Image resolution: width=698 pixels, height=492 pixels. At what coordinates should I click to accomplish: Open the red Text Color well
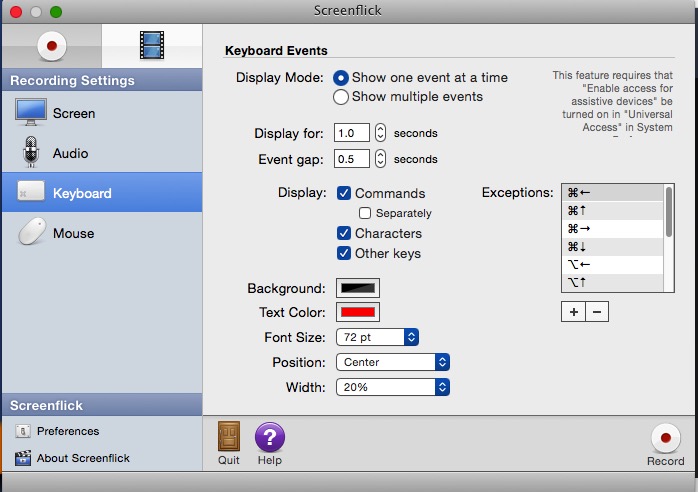(358, 312)
